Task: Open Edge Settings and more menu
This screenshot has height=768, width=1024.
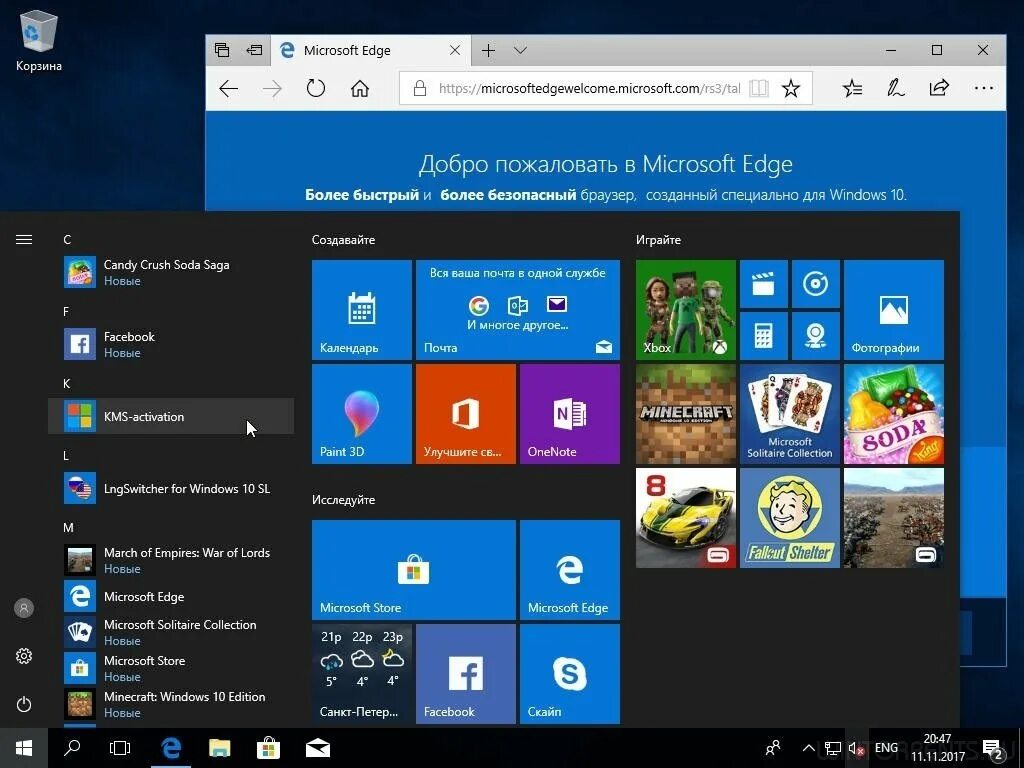Action: (983, 88)
